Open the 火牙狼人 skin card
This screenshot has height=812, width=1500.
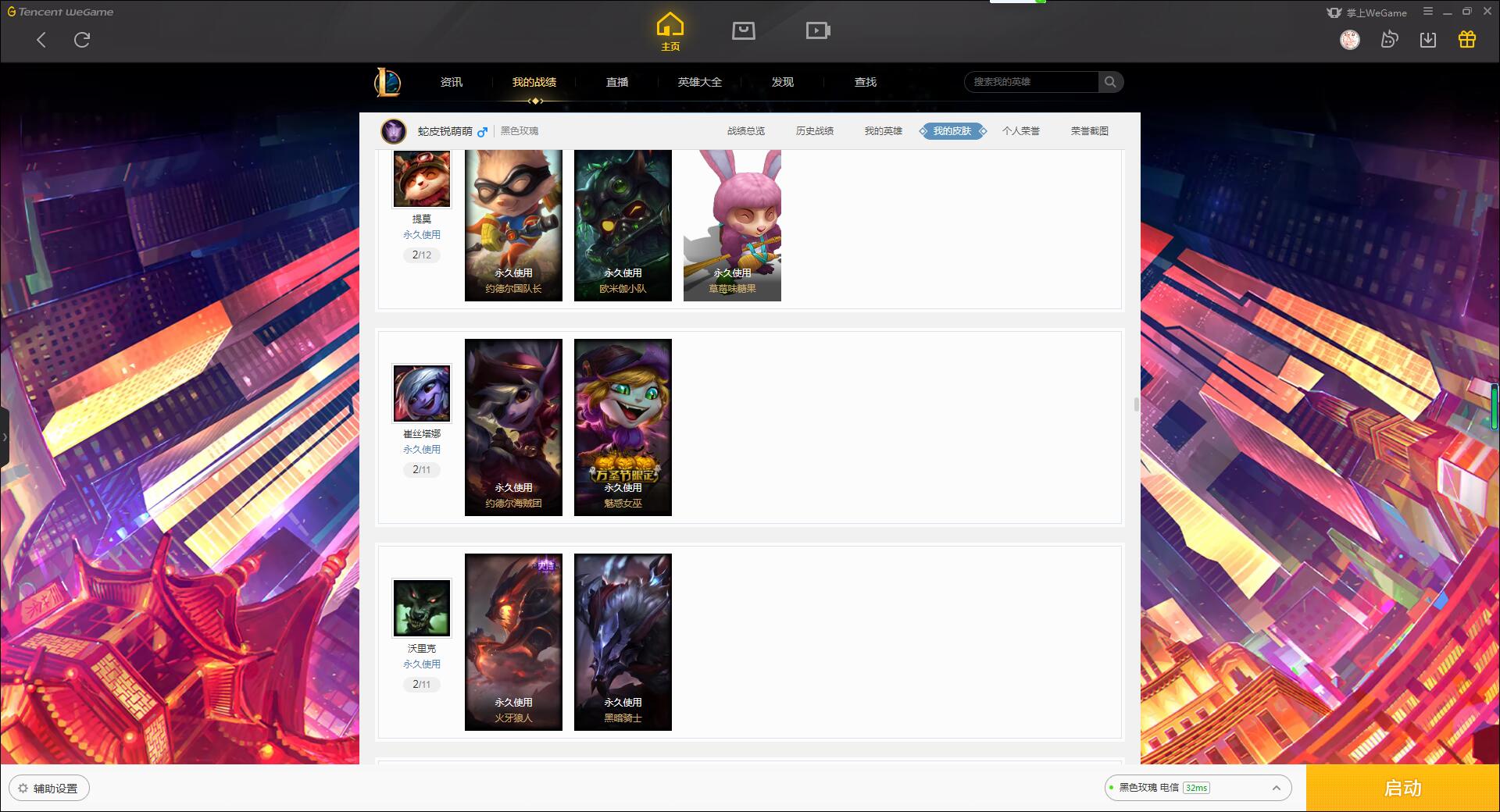coord(513,642)
